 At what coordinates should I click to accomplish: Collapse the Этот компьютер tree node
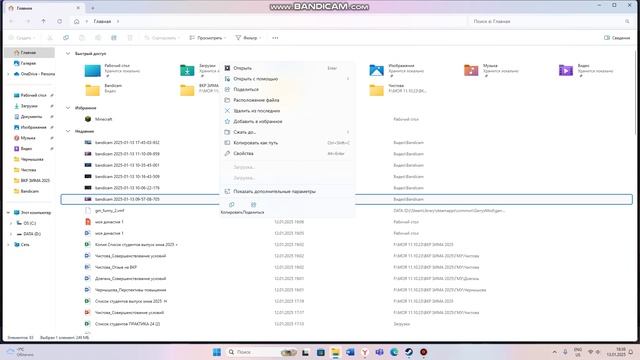[x=9, y=213]
